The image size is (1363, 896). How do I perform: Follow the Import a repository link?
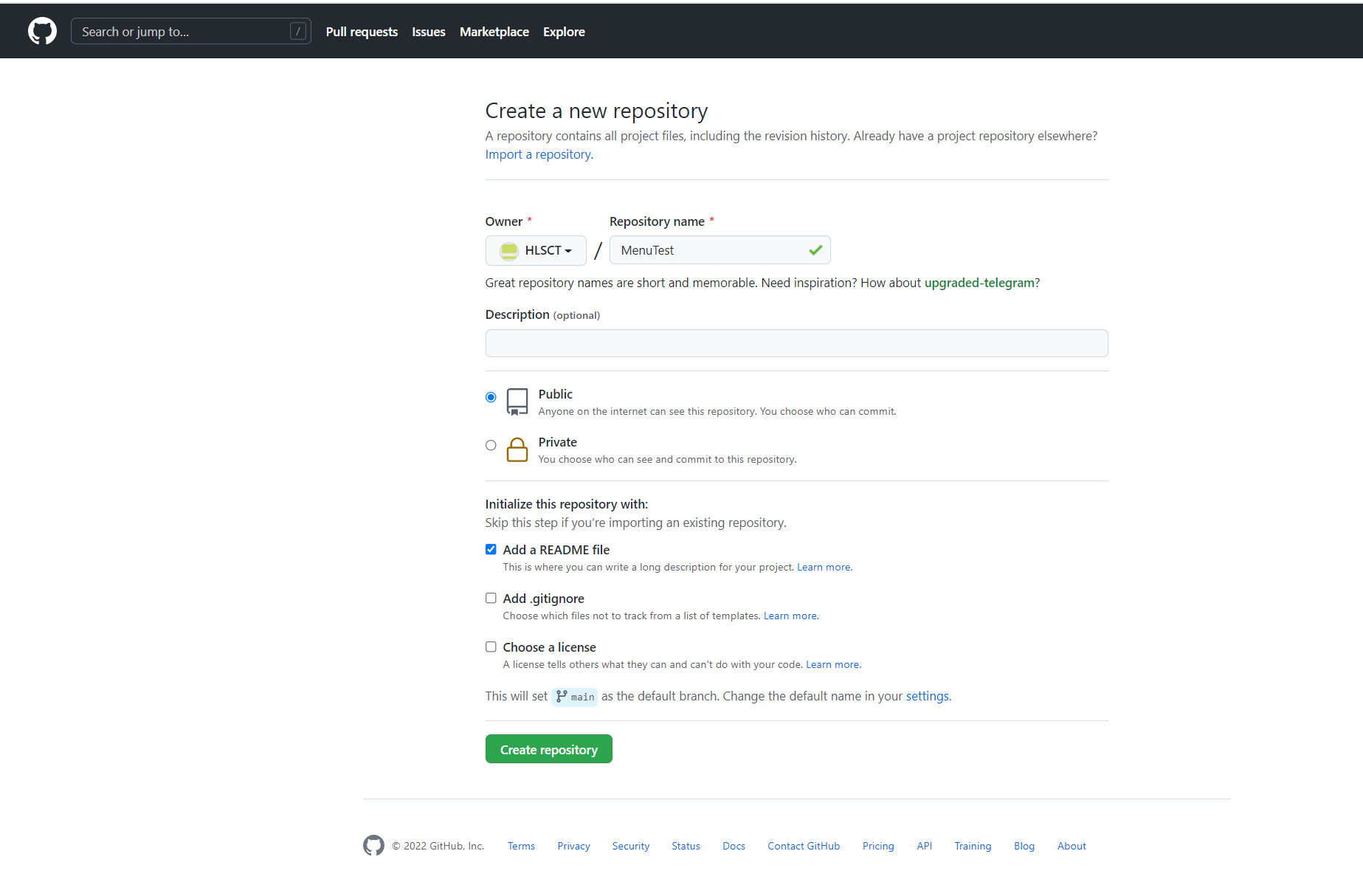point(539,154)
